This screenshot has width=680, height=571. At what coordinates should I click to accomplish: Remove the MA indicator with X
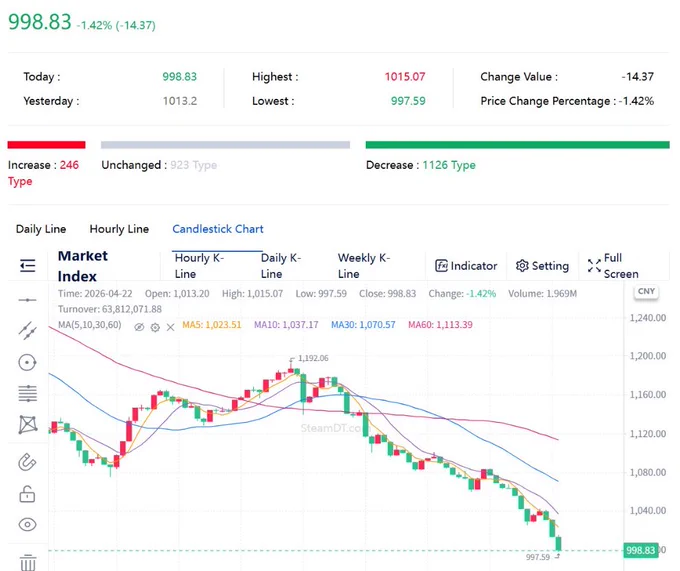click(170, 327)
